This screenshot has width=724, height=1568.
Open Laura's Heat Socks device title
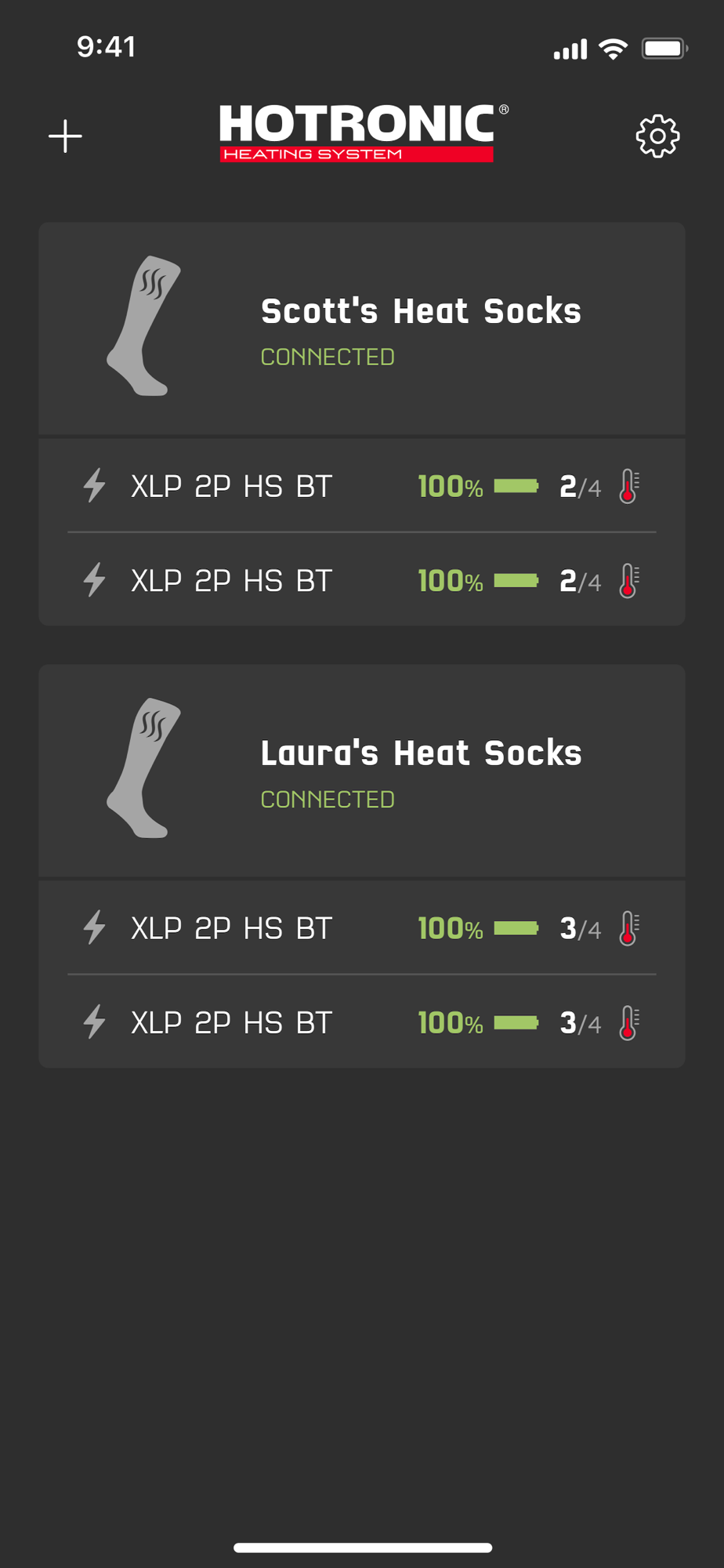click(x=421, y=753)
